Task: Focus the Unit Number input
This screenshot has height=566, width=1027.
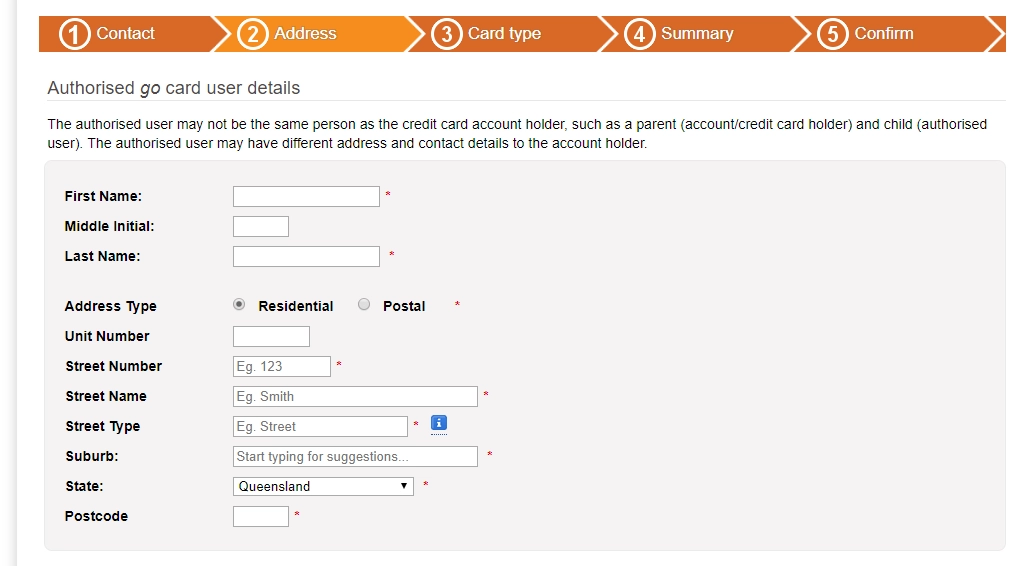Action: tap(271, 336)
